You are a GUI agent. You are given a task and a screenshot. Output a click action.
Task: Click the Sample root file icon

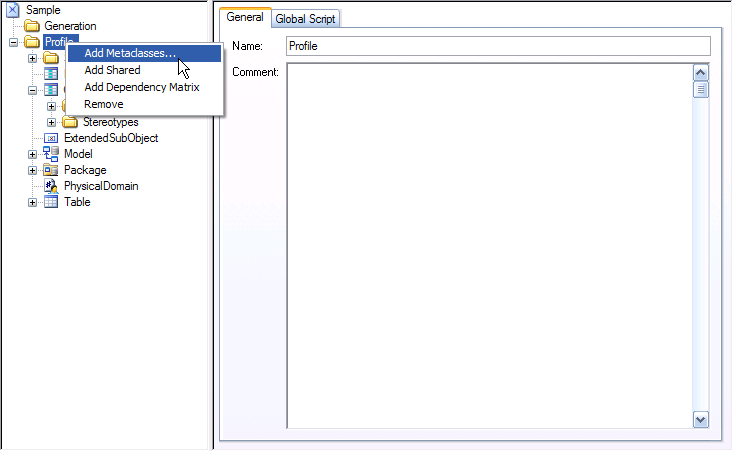click(14, 10)
